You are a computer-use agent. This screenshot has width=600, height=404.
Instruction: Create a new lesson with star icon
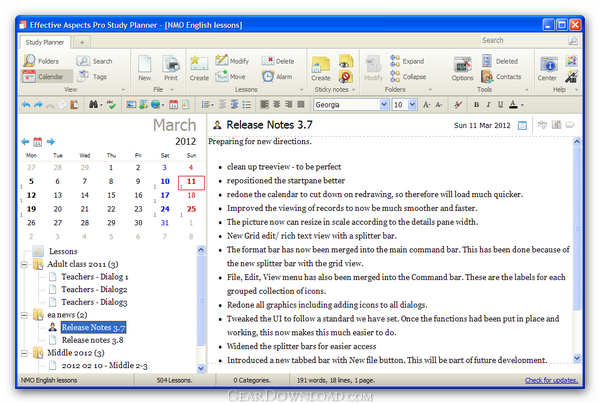(x=199, y=68)
